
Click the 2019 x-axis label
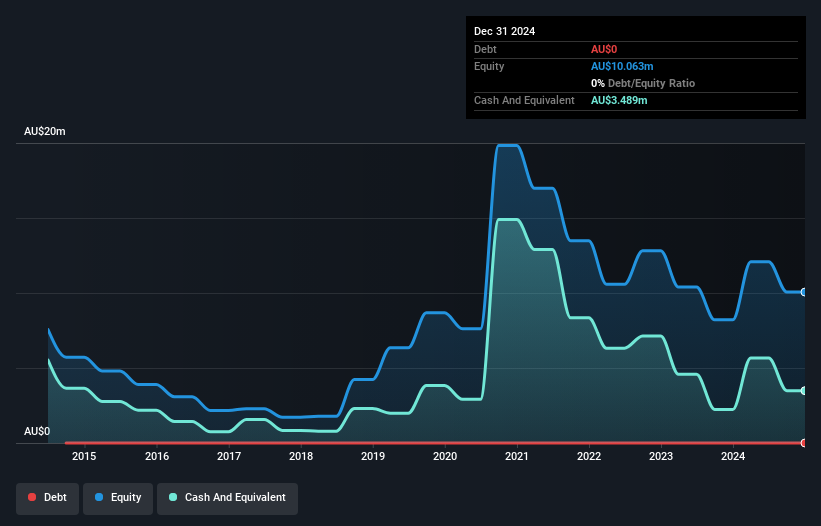[373, 456]
